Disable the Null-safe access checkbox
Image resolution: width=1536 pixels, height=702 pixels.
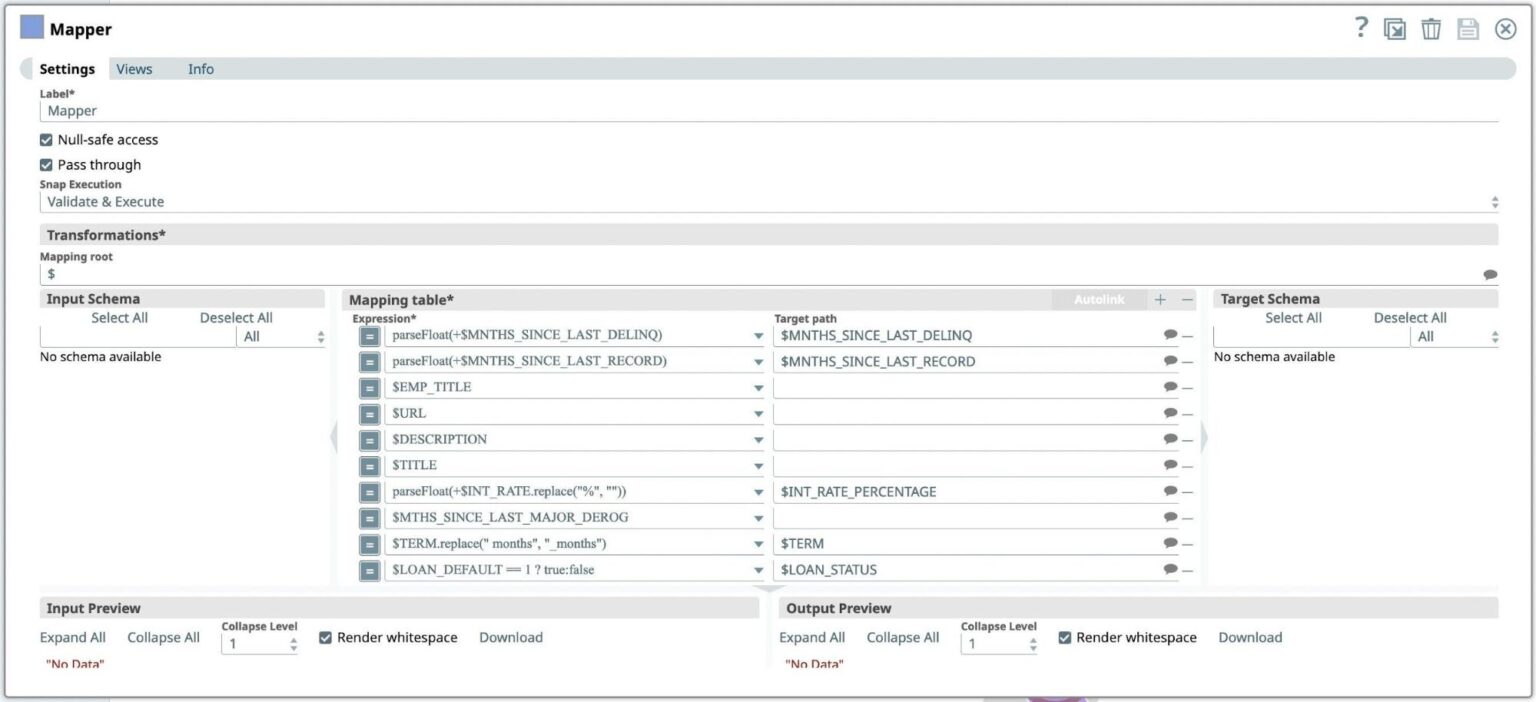point(46,139)
